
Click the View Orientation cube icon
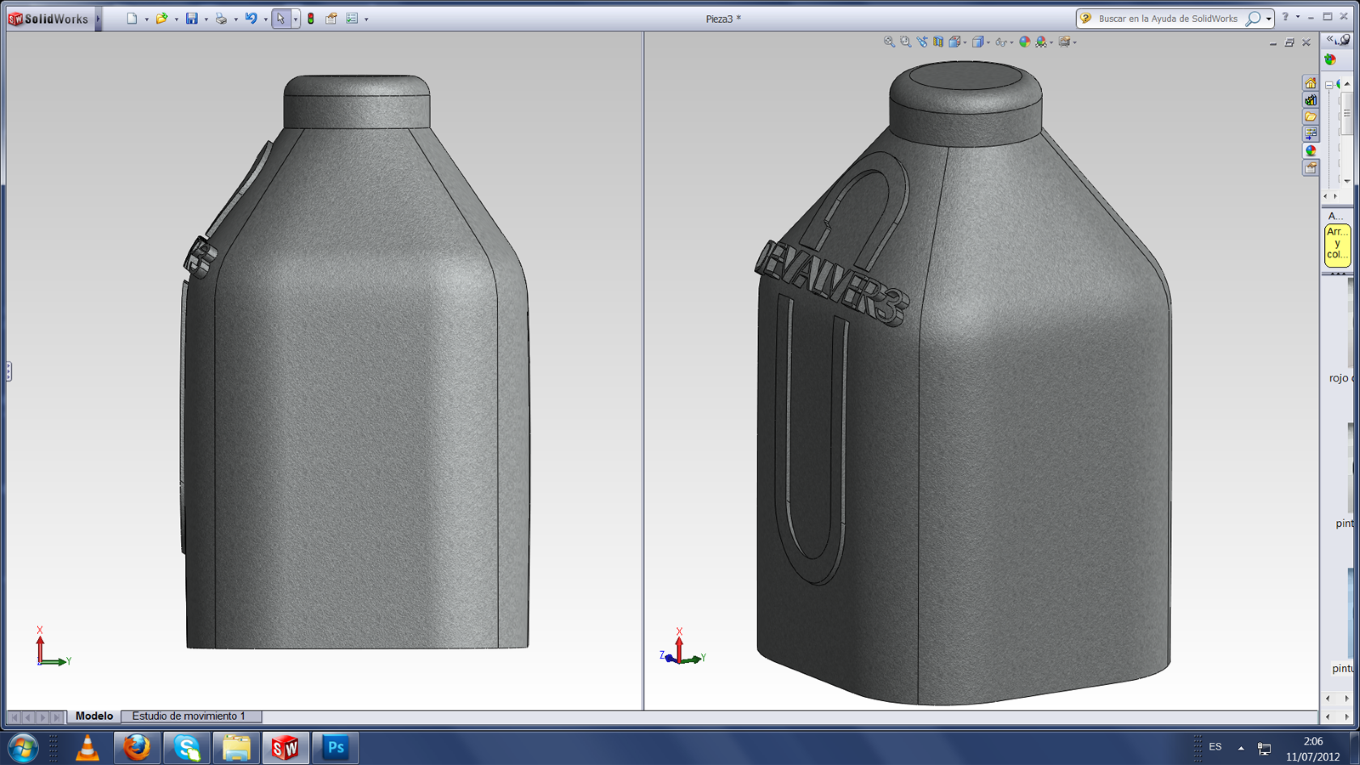pos(955,42)
